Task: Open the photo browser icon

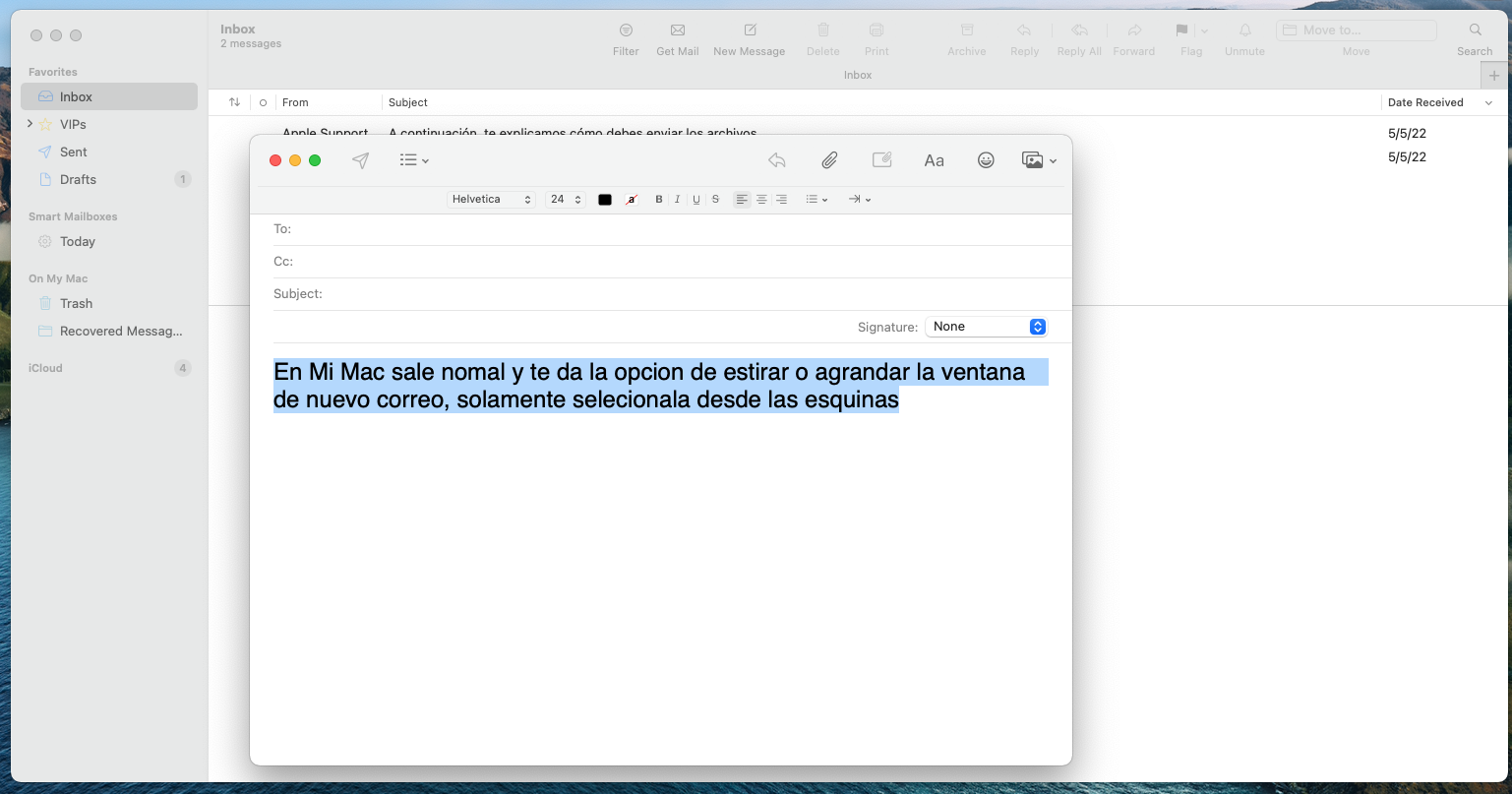Action: pyautogui.click(x=1038, y=160)
